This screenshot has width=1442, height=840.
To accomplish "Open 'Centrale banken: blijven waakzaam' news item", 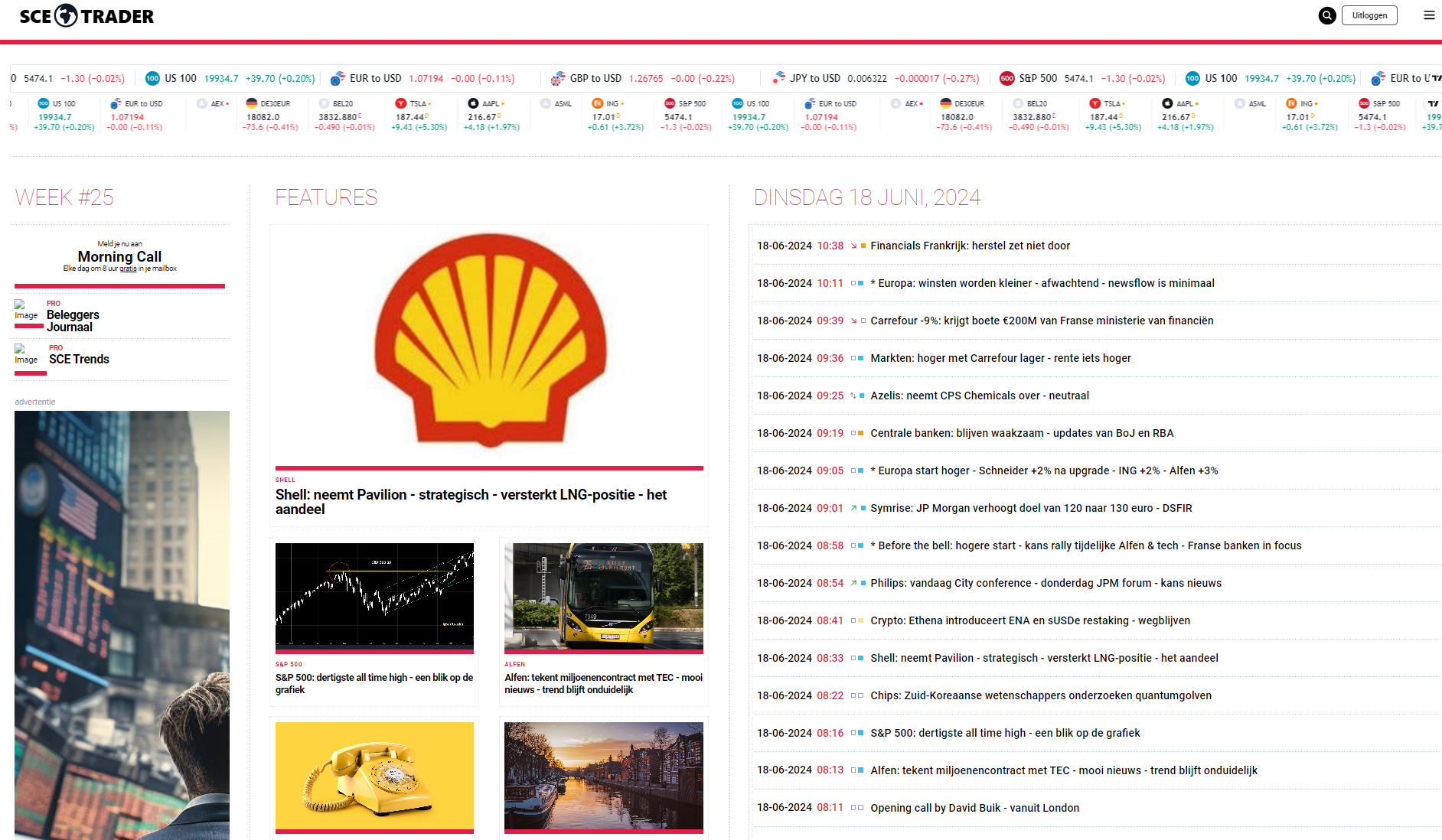I will (x=1022, y=433).
